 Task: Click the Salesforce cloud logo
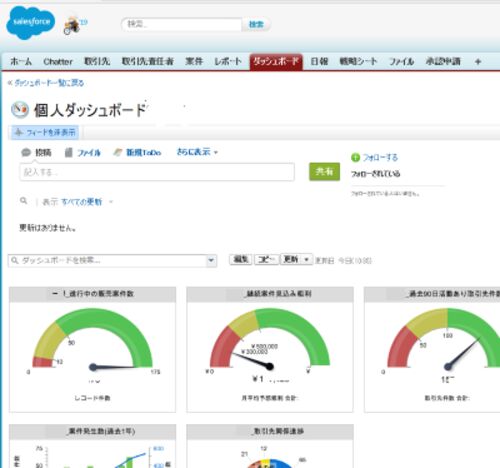[x=30, y=23]
